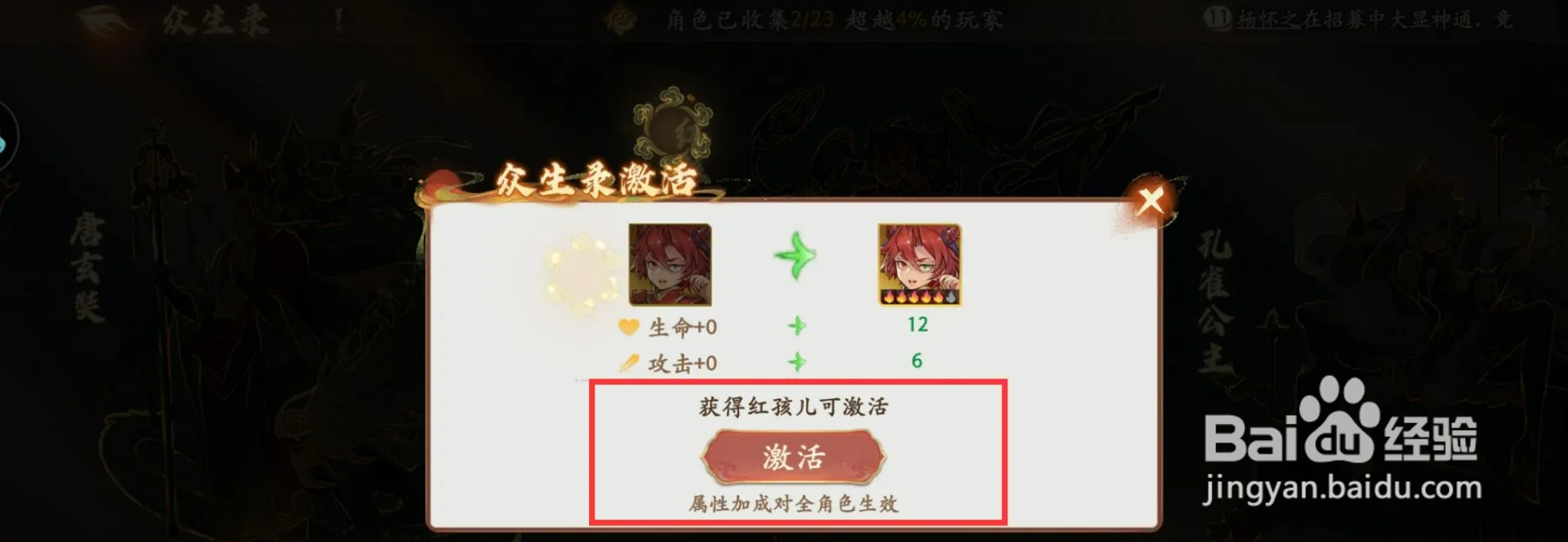Click the heart icon beside 生命+0
The image size is (1568, 542).
[x=628, y=327]
